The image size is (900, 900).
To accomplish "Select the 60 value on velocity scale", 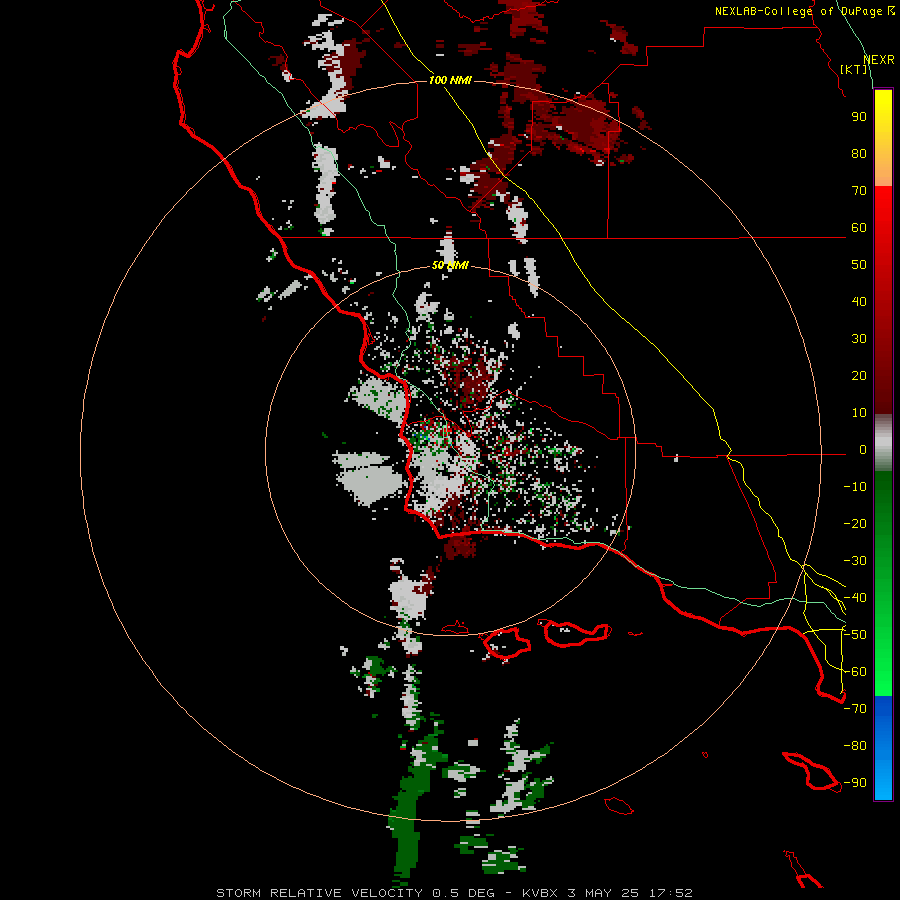I will tap(859, 227).
